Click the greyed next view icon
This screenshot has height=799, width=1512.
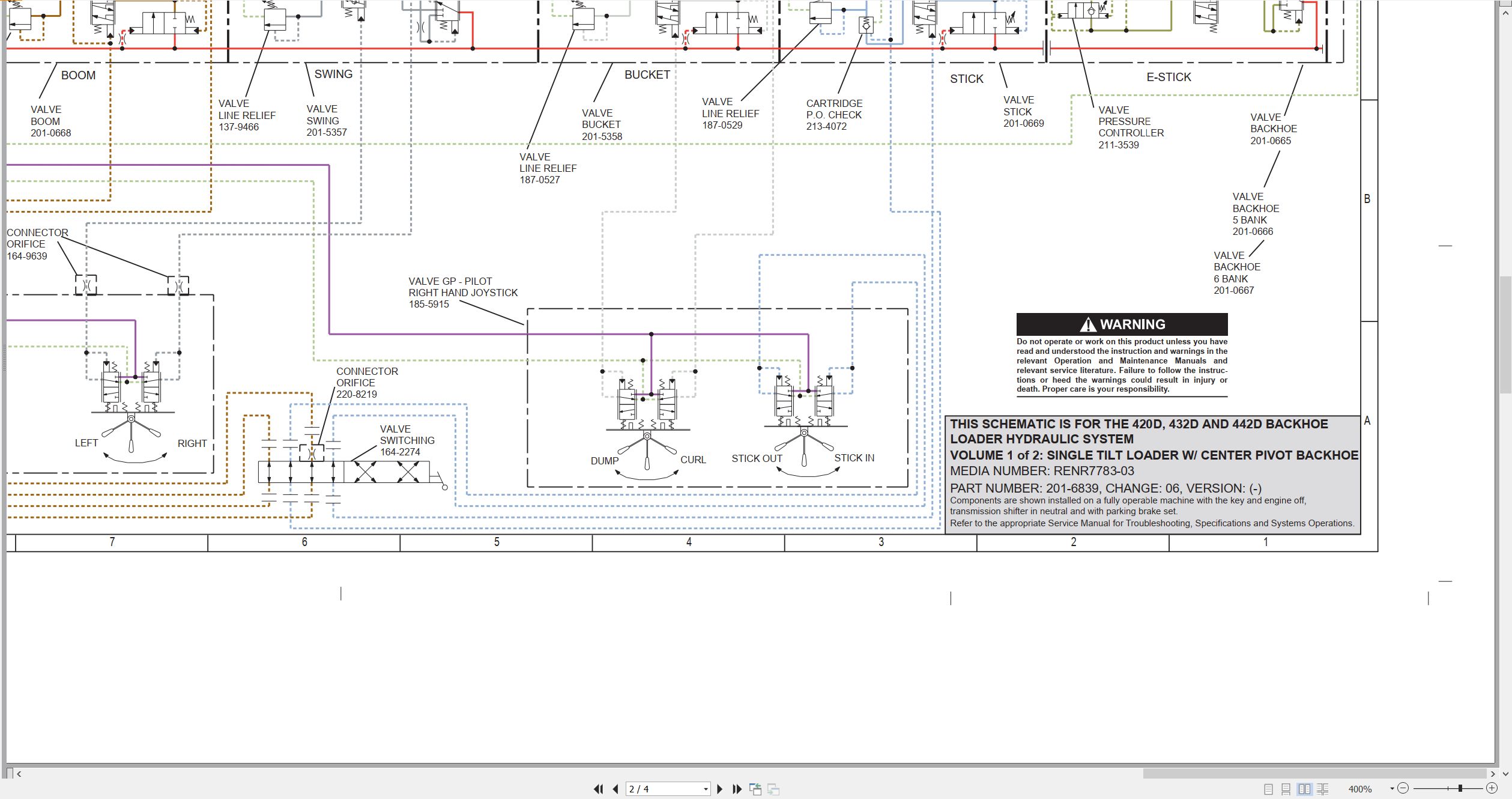coord(773,789)
